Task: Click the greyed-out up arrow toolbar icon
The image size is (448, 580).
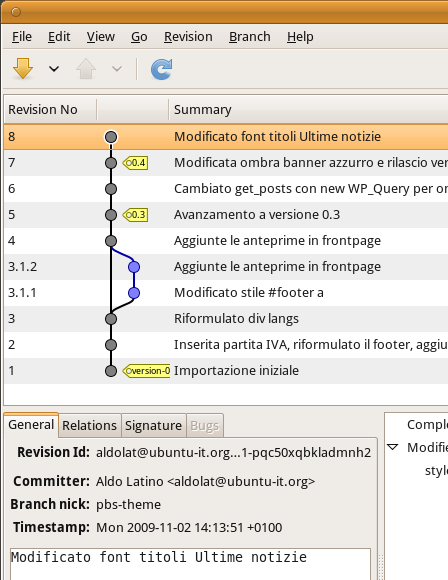Action: tap(86, 68)
